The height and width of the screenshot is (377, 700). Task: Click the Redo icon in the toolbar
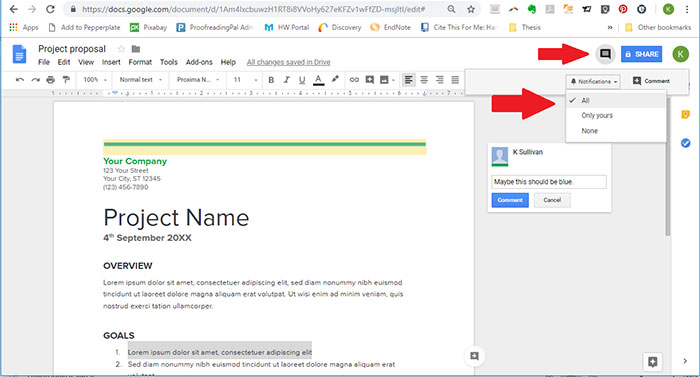click(x=35, y=80)
